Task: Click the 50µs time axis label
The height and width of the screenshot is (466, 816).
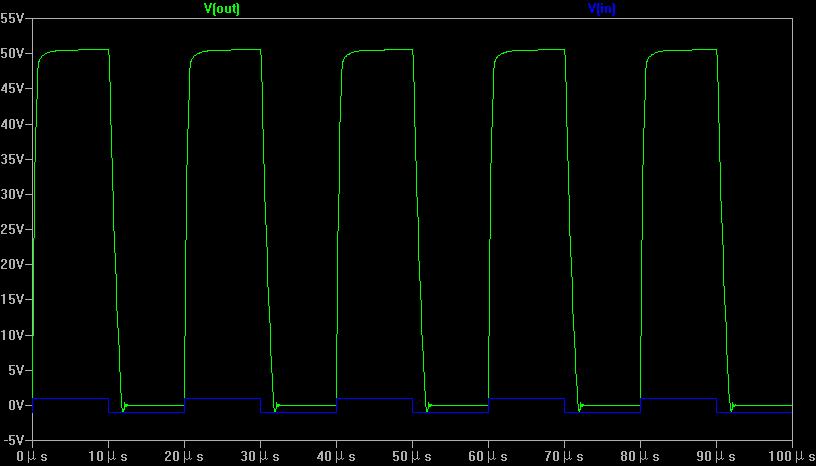Action: [x=412, y=457]
